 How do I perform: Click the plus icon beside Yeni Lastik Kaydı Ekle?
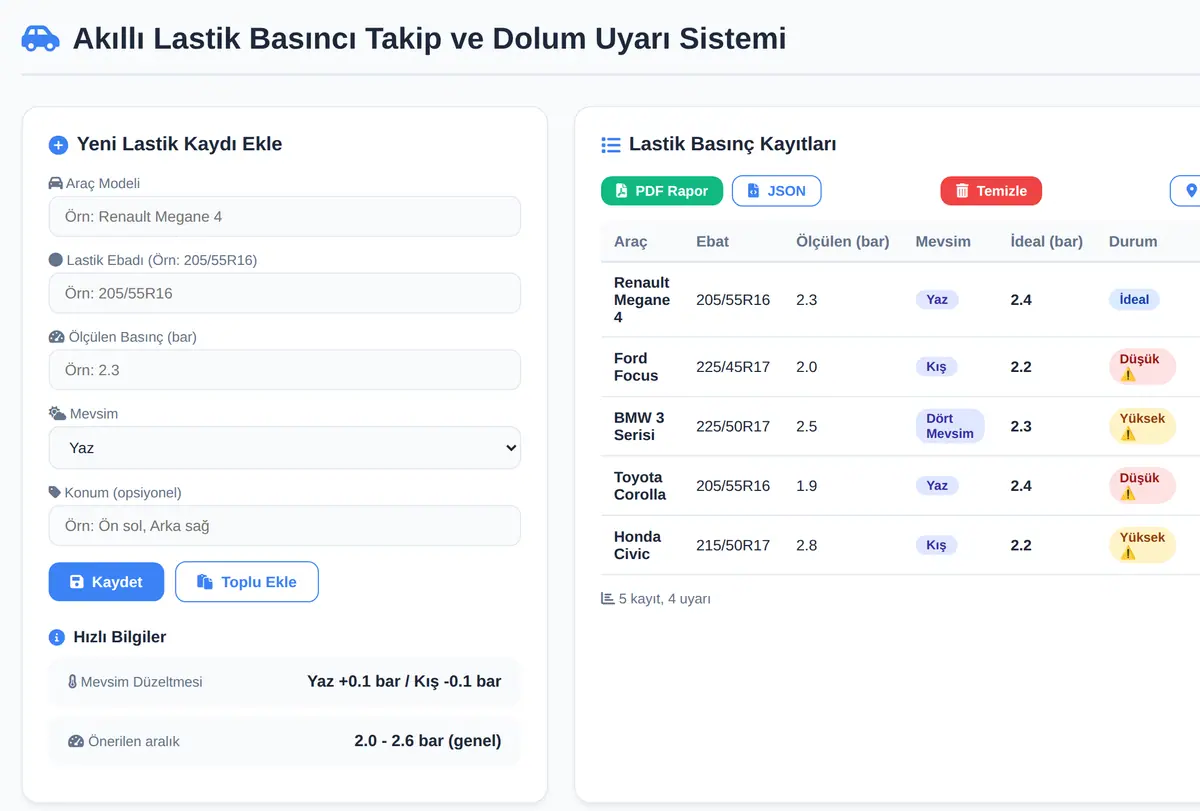point(58,145)
